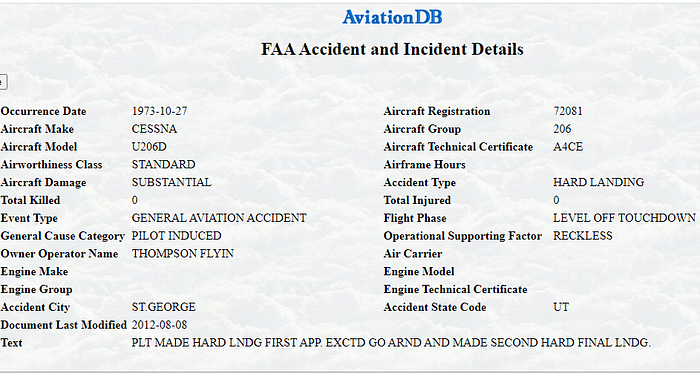Click the HARD LANDING accident type value
The image size is (700, 373).
tap(598, 182)
